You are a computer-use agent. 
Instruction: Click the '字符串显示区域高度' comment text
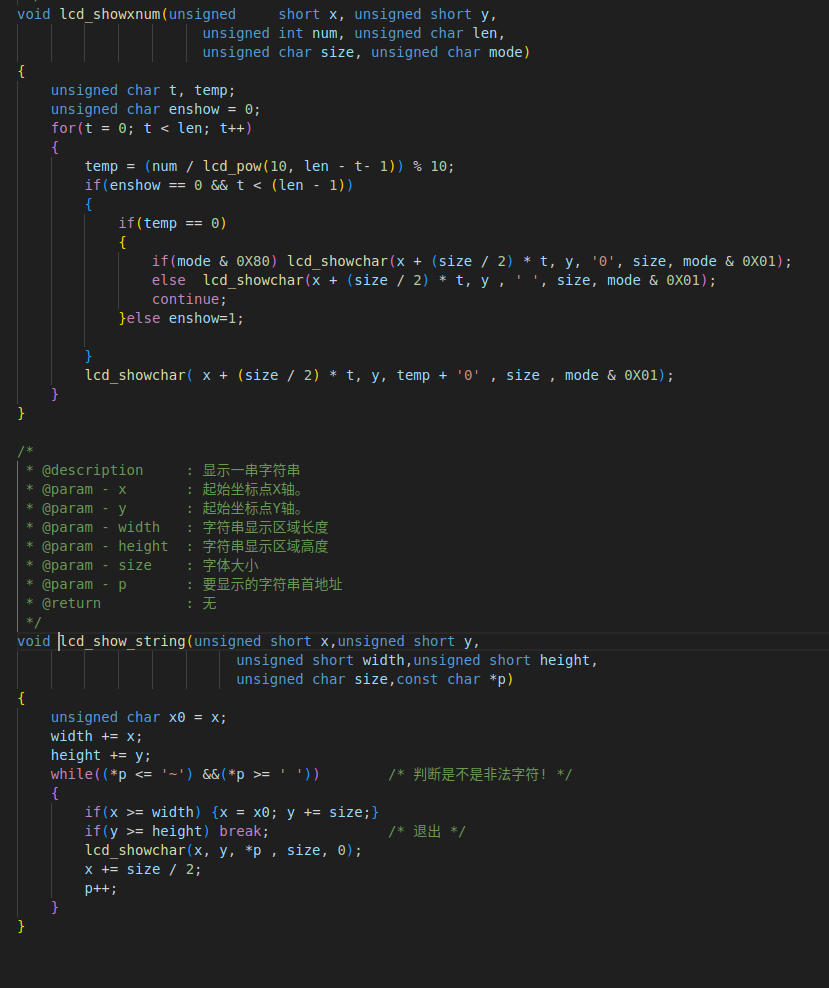click(265, 546)
